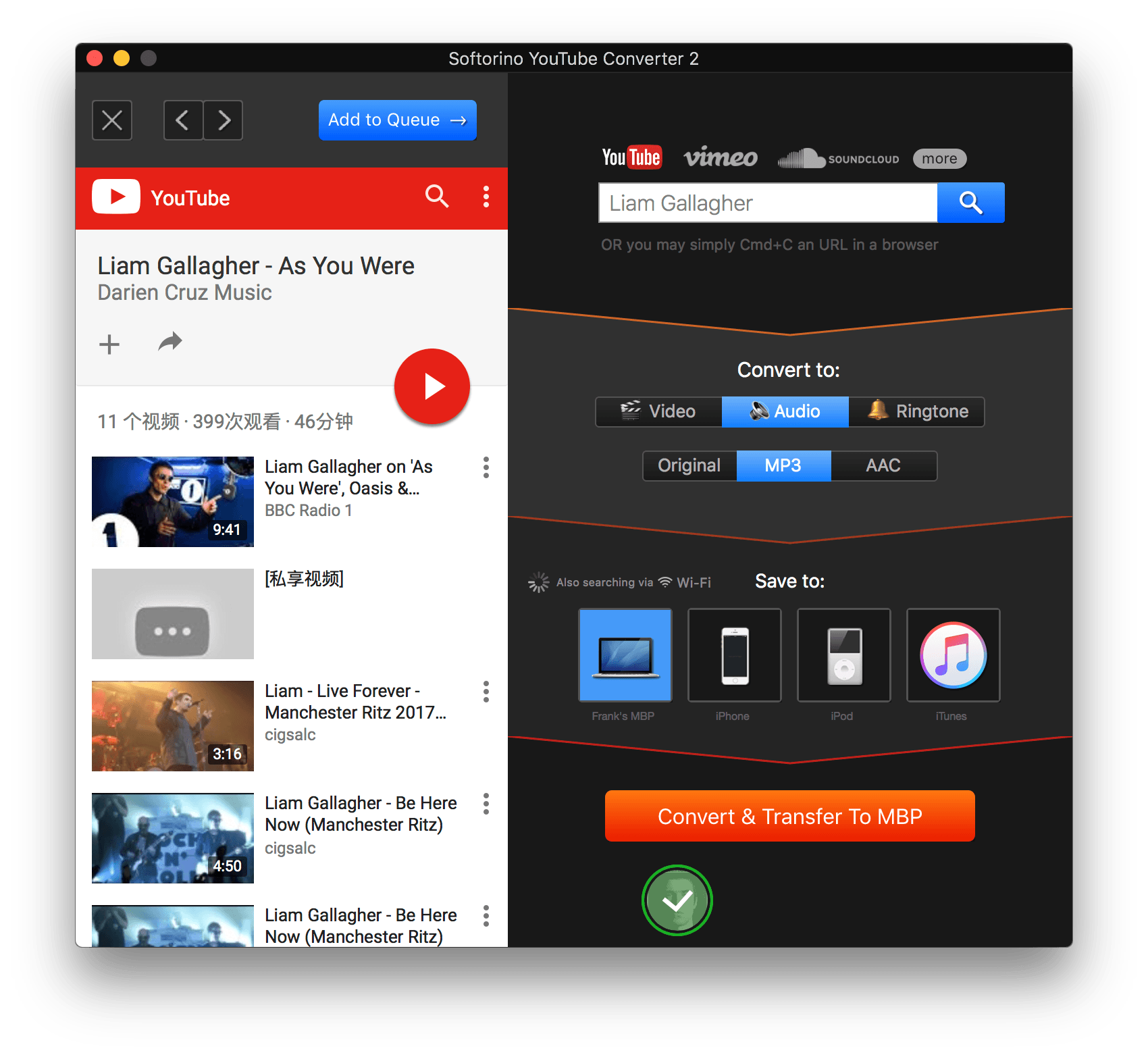This screenshot has width=1148, height=1055.
Task: Open the video titled 'Liam Gallagher on As You Were'
Action: (348, 478)
